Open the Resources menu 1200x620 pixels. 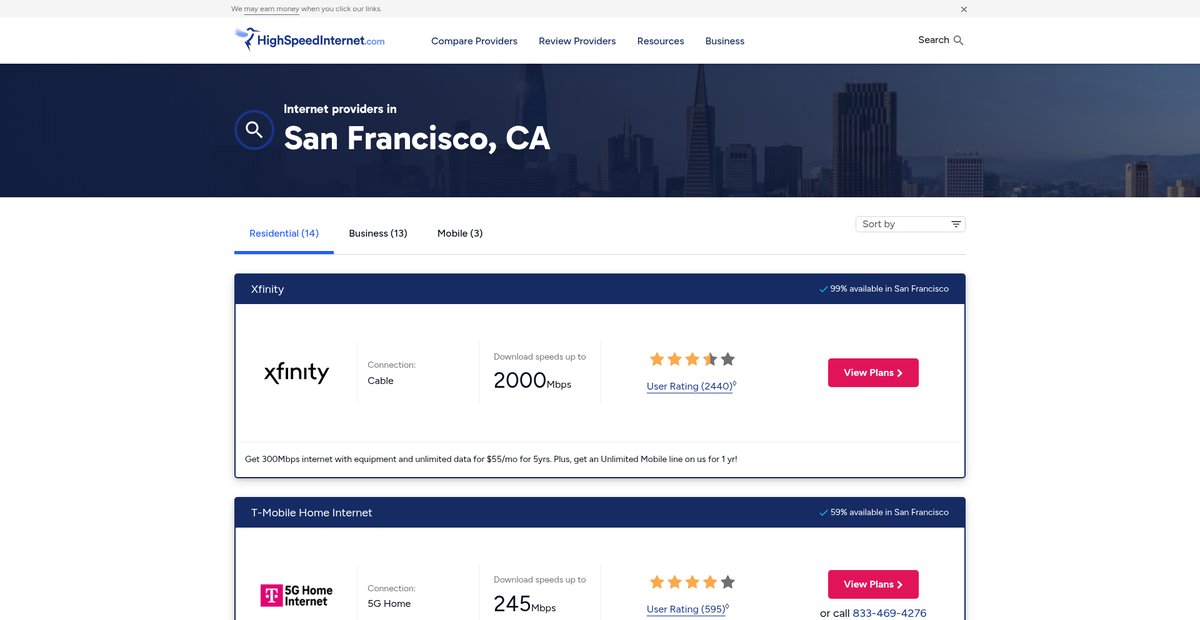661,41
